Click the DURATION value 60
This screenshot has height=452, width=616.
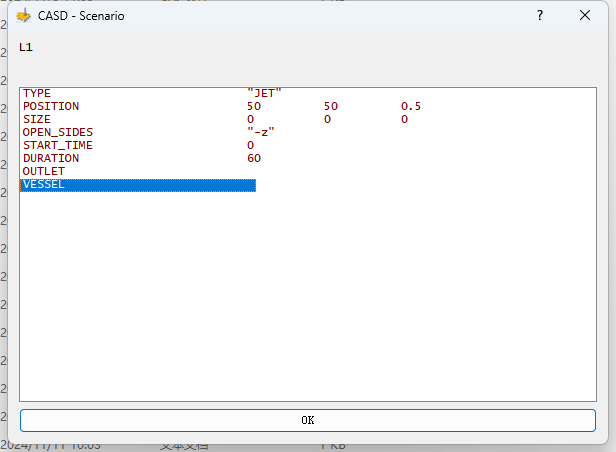click(254, 158)
